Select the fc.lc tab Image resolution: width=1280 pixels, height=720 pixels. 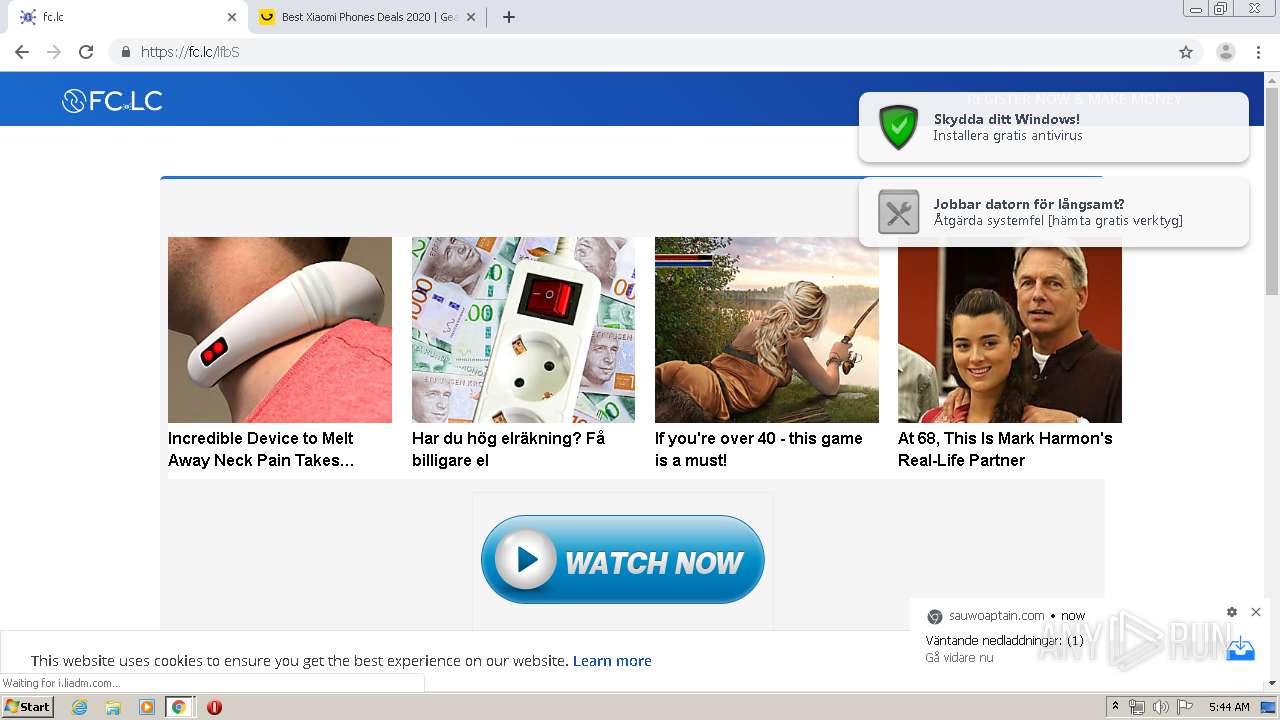coord(125,17)
